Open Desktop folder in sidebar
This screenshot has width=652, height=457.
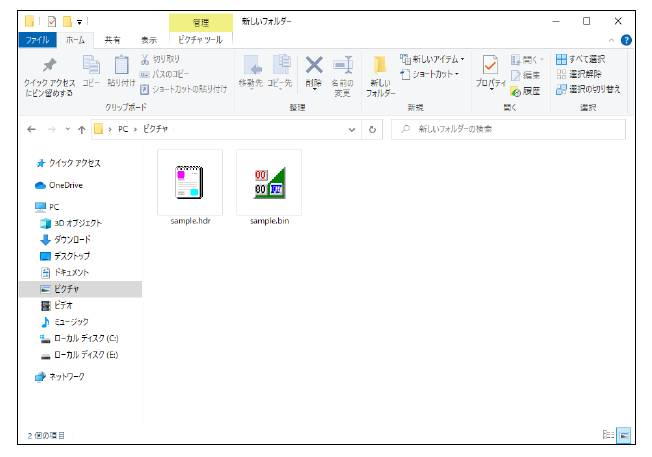[65, 256]
